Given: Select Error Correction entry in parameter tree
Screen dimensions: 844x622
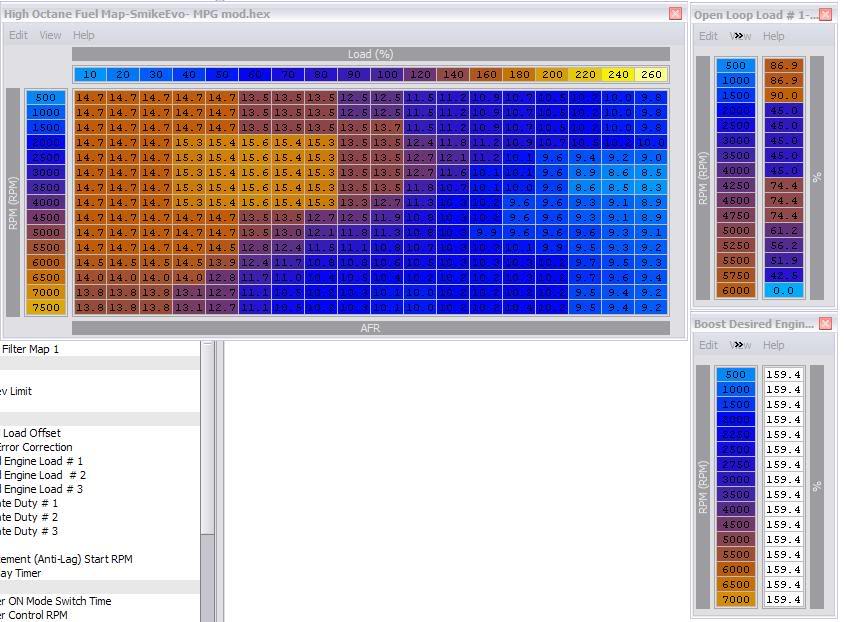Looking at the screenshot, I should [36, 447].
